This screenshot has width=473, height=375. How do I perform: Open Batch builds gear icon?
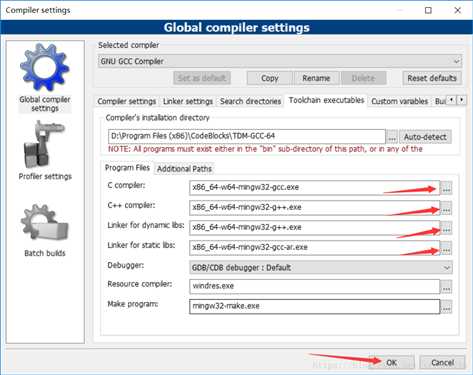tap(44, 222)
